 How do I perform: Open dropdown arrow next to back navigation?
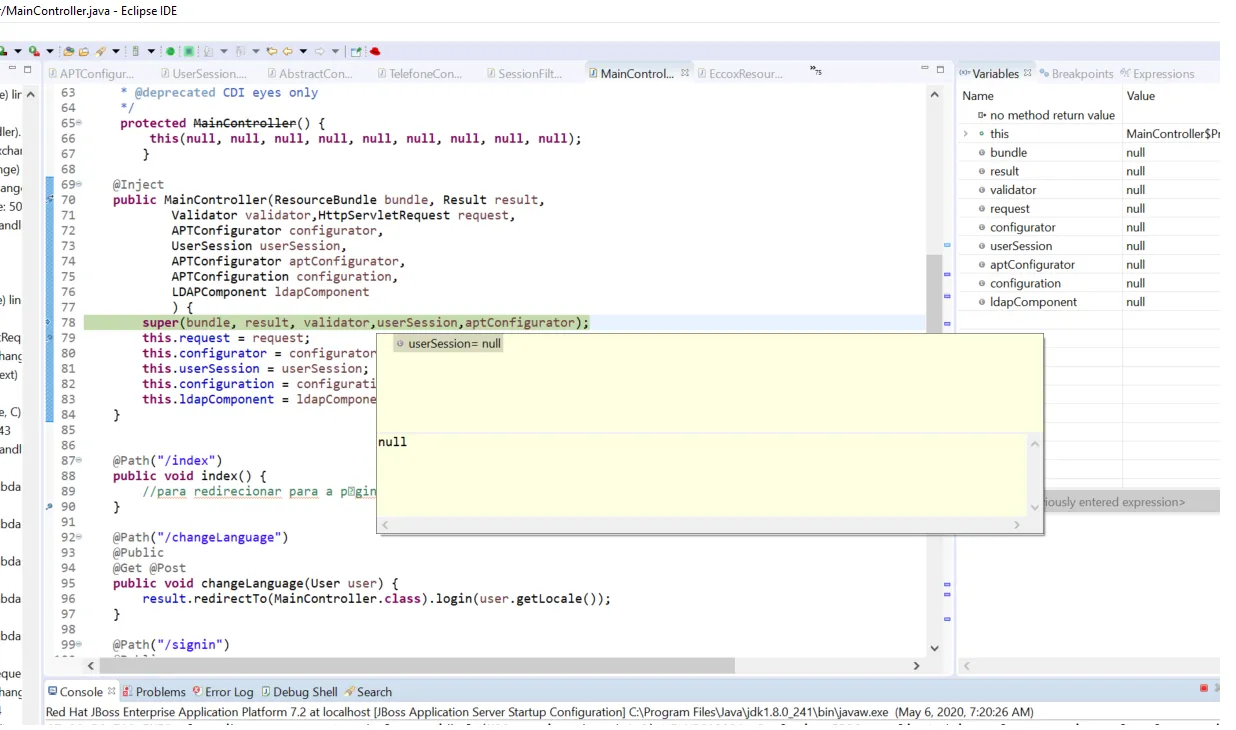303,51
